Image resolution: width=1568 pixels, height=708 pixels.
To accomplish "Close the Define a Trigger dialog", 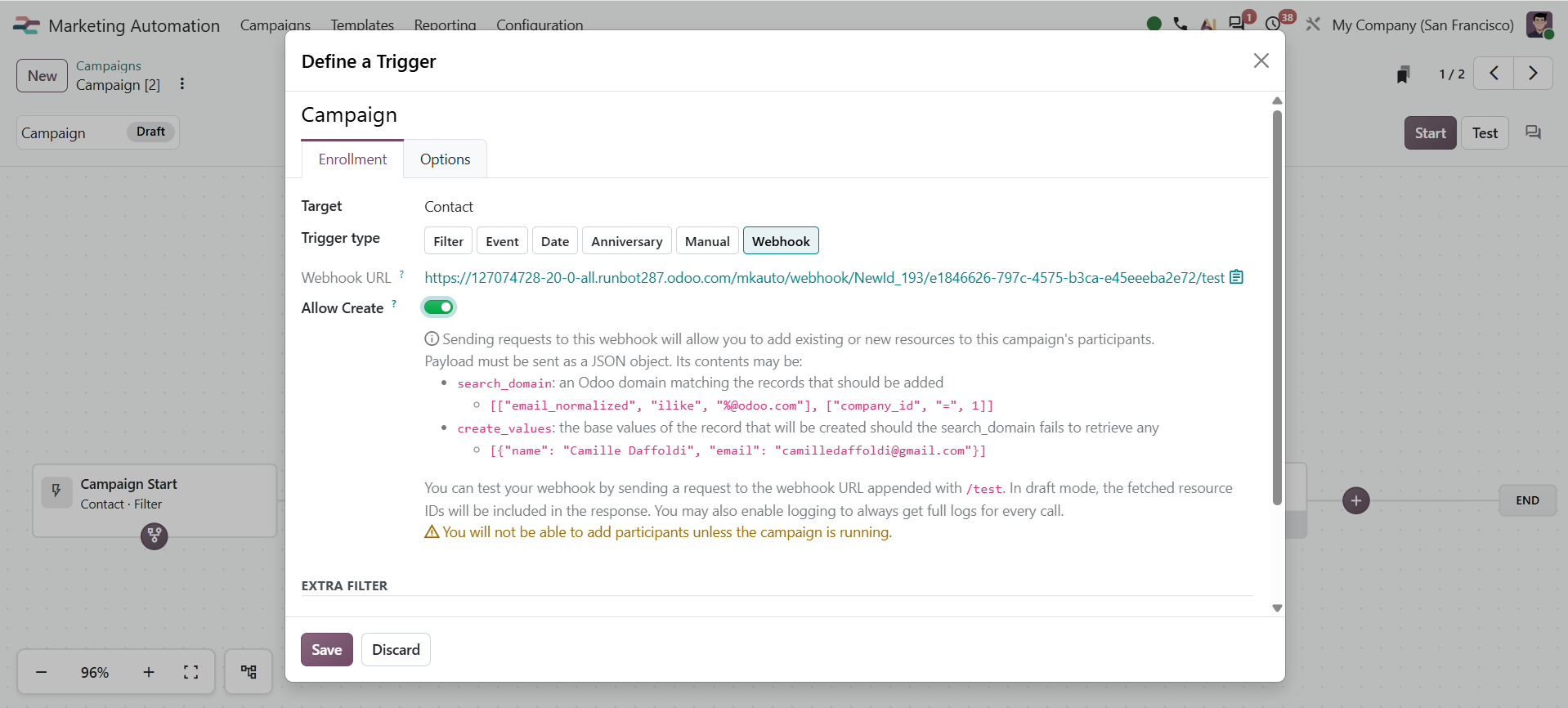I will [x=1261, y=60].
